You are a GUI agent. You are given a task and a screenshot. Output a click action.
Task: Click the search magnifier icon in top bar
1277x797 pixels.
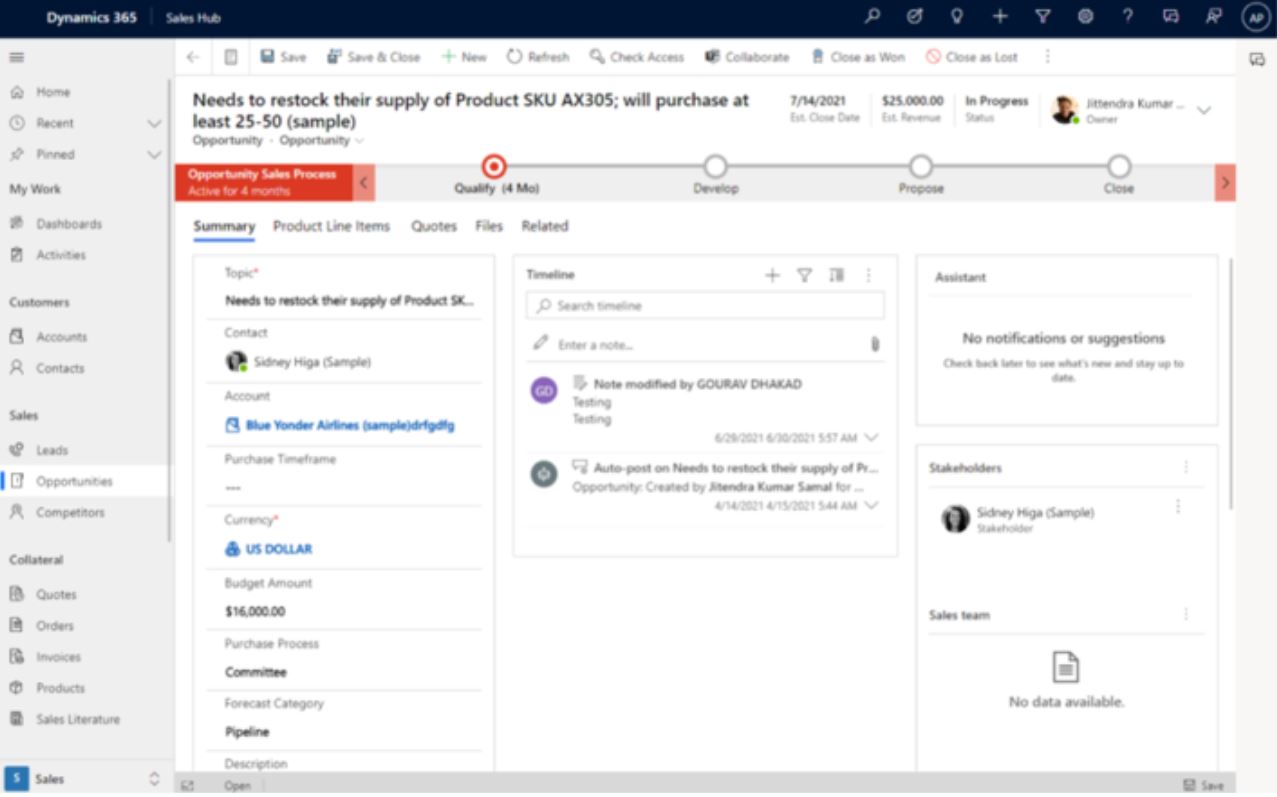[872, 17]
